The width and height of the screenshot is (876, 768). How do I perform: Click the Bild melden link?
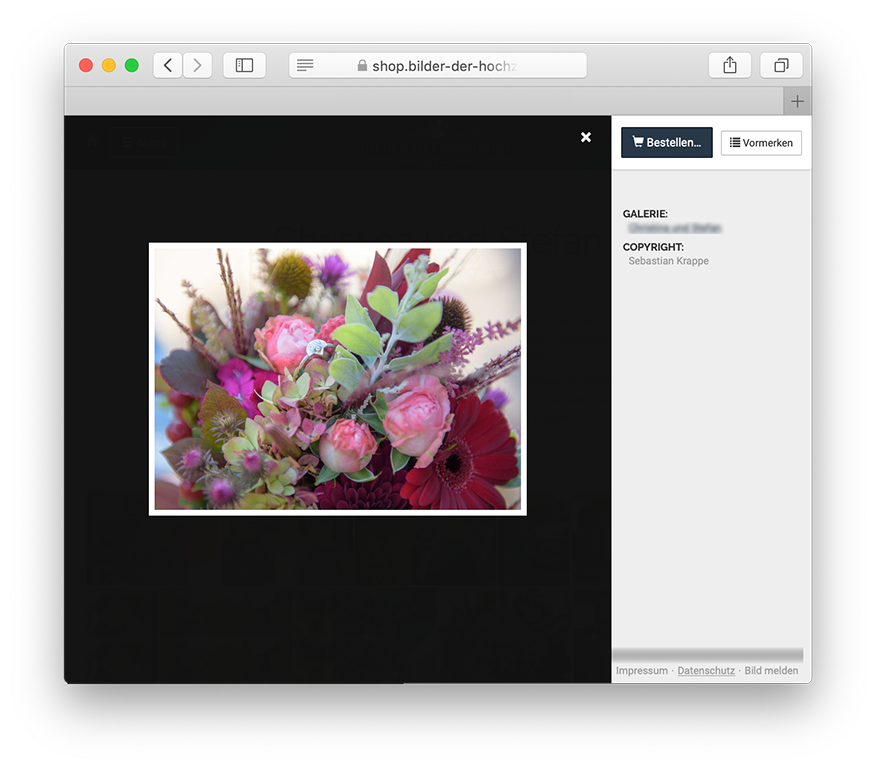[x=771, y=670]
